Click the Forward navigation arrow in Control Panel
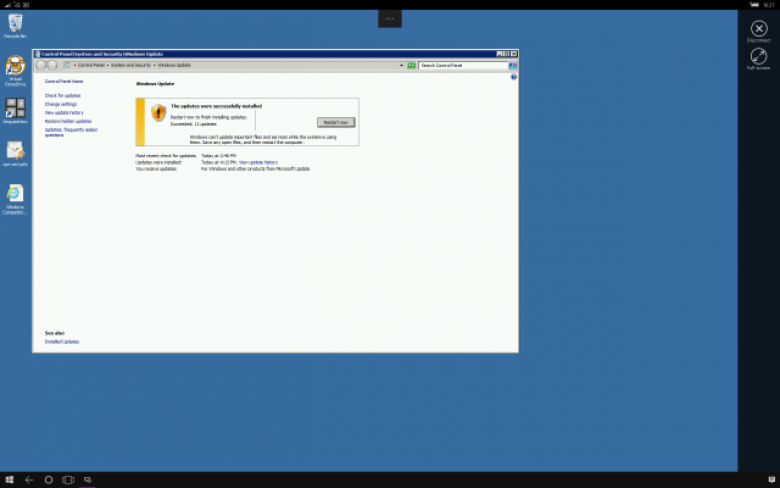 (52, 65)
